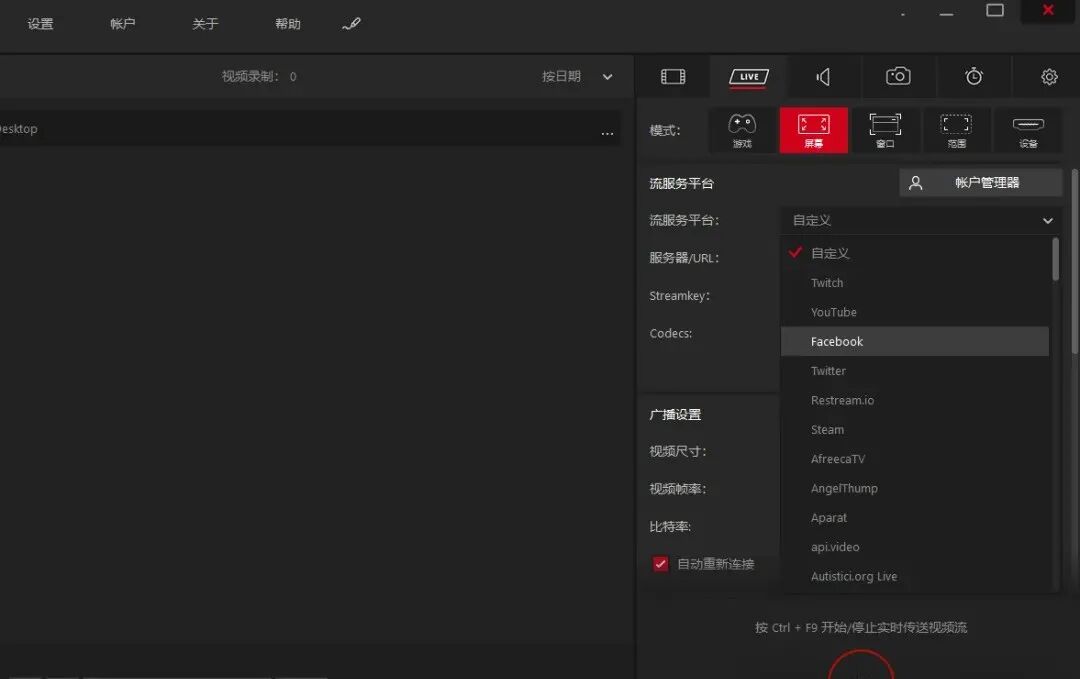Collapse the 流服务平台 dropdown showing 自定义
The width and height of the screenshot is (1080, 679).
(920, 220)
